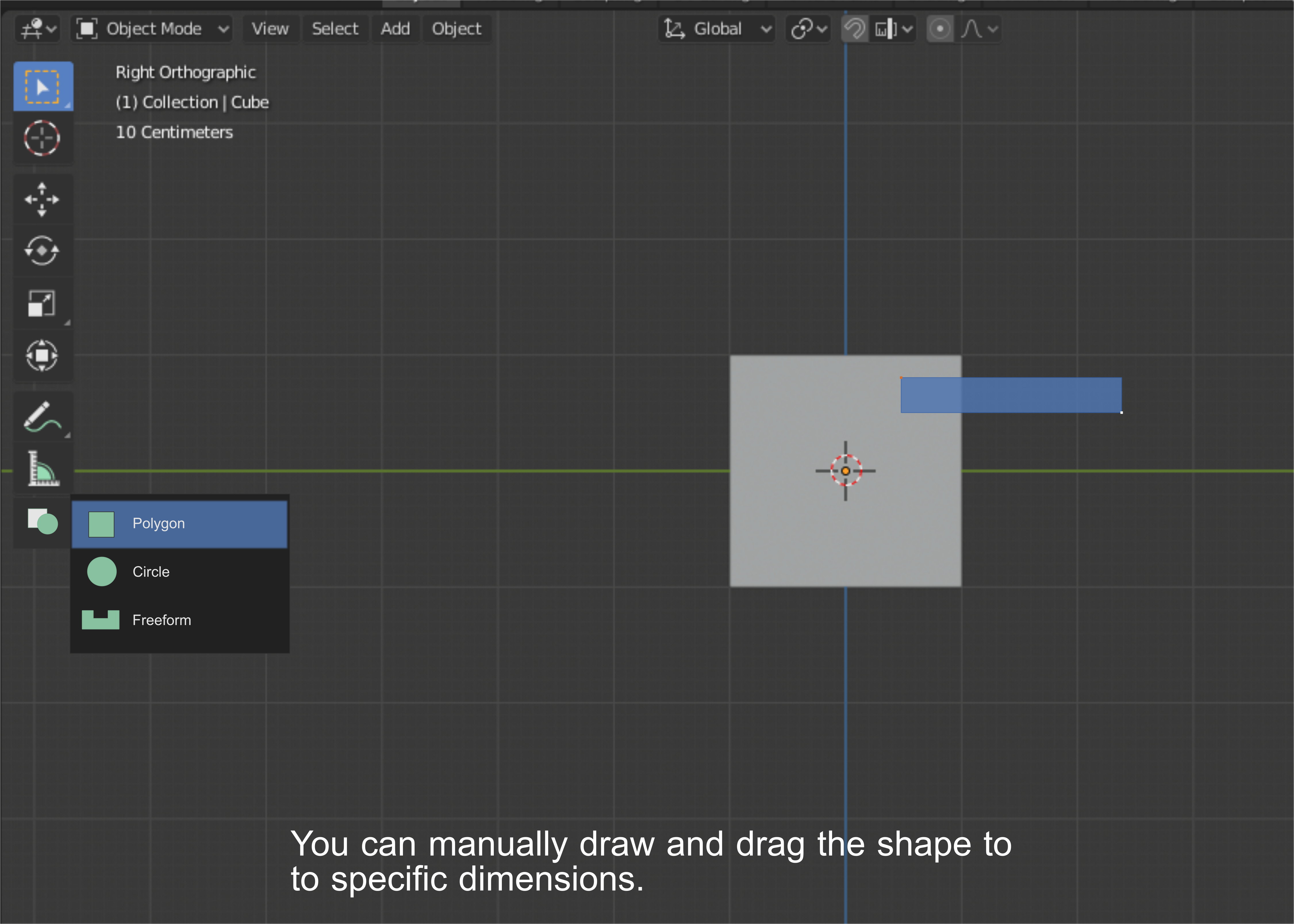The width and height of the screenshot is (1294, 924).
Task: Choose Polygon from the shape flyout
Action: click(179, 524)
